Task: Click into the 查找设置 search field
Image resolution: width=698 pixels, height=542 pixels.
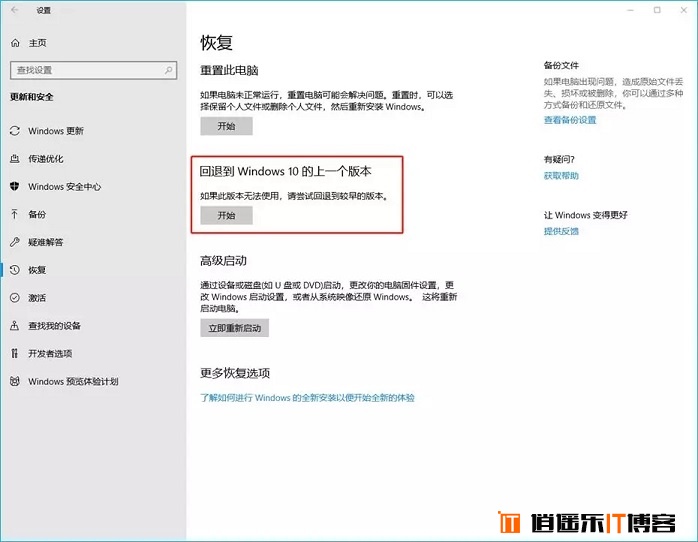Action: 93,70
